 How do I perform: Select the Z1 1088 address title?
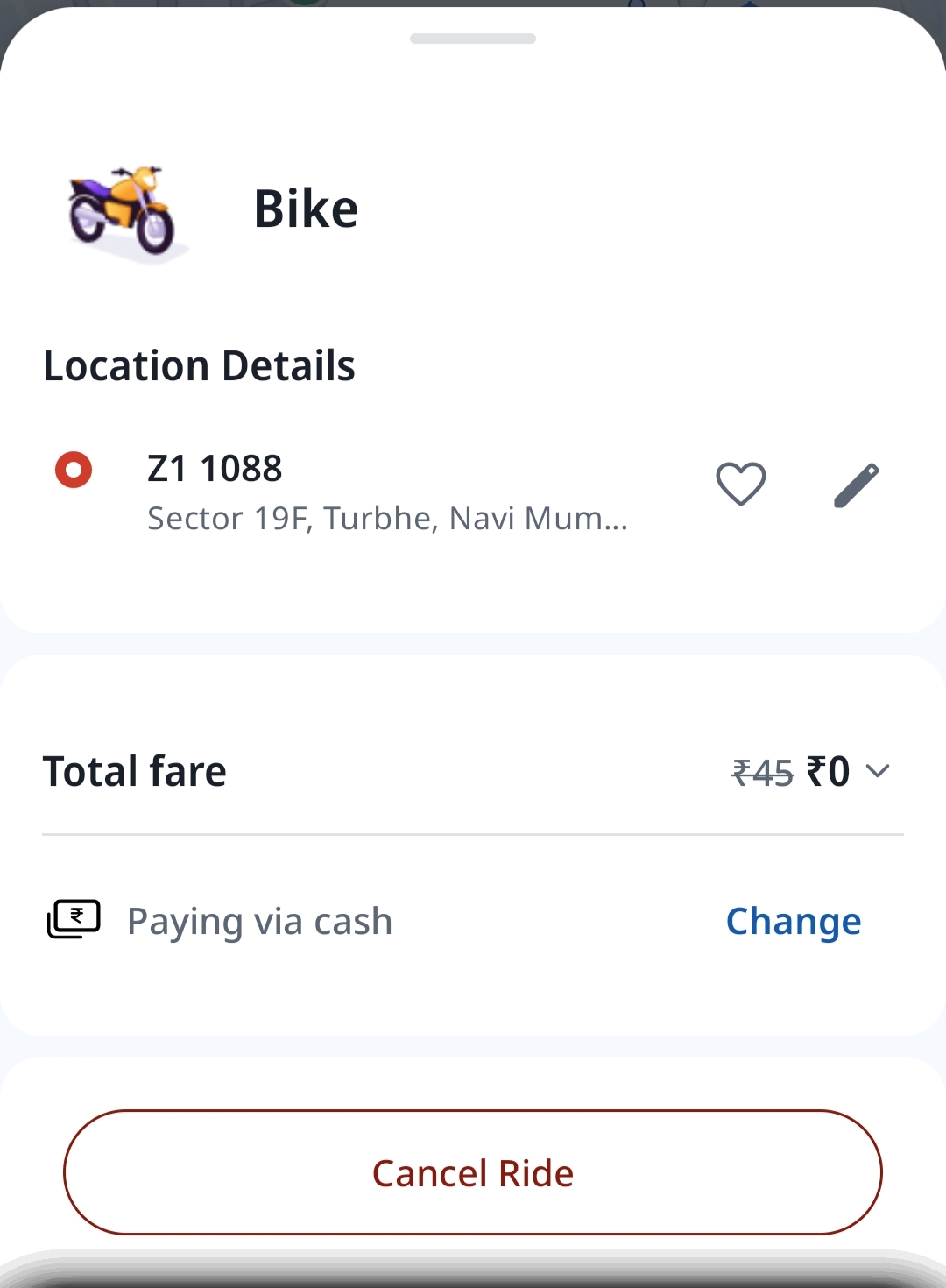click(215, 468)
